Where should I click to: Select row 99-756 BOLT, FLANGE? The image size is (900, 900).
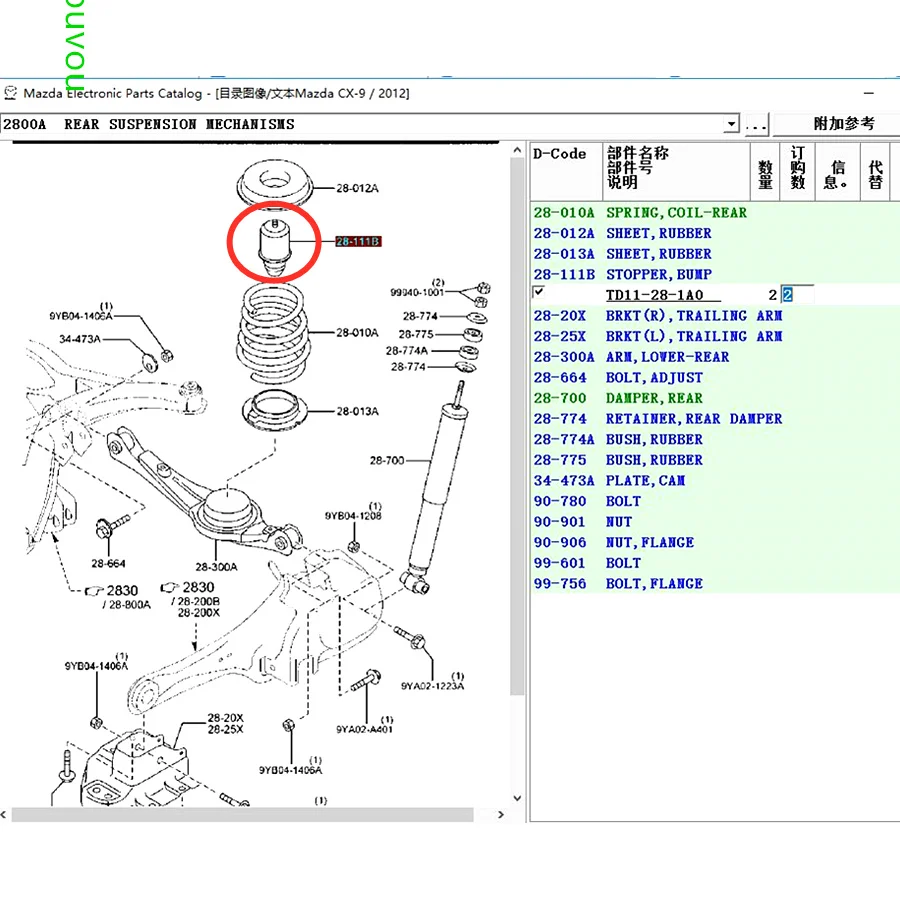[715, 584]
